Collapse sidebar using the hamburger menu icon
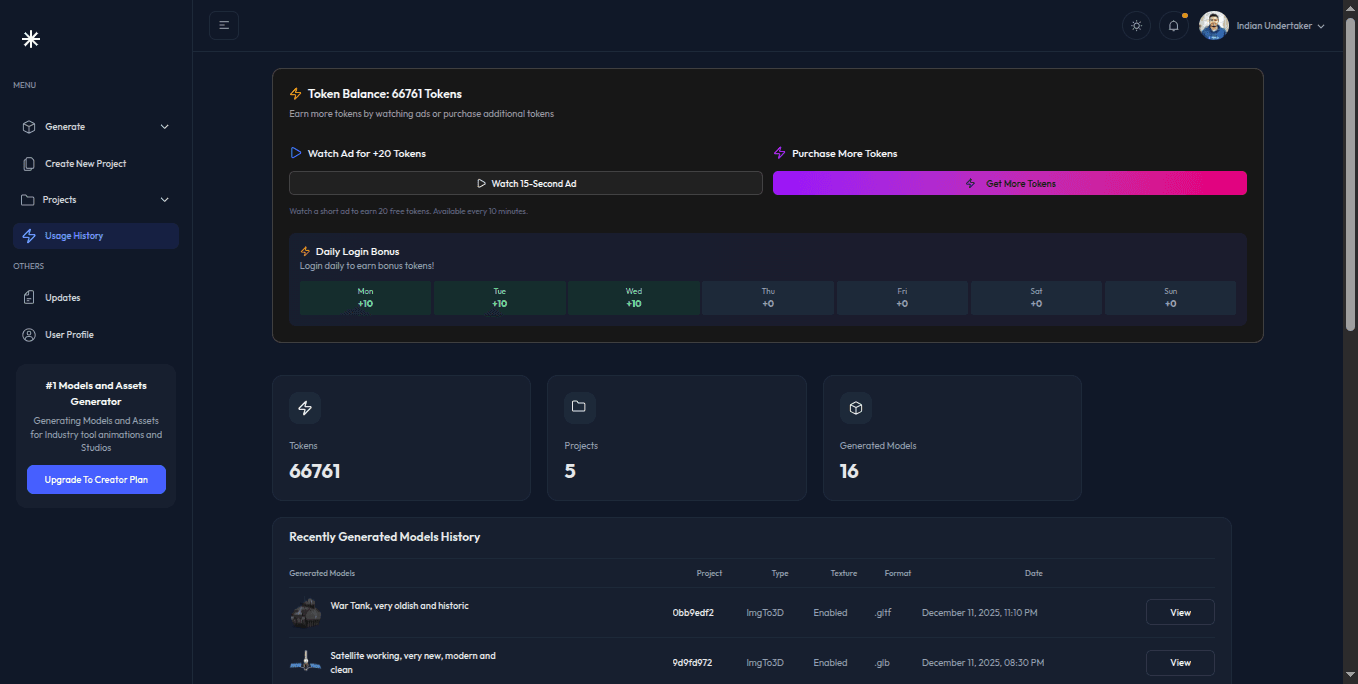The image size is (1358, 684). point(224,25)
